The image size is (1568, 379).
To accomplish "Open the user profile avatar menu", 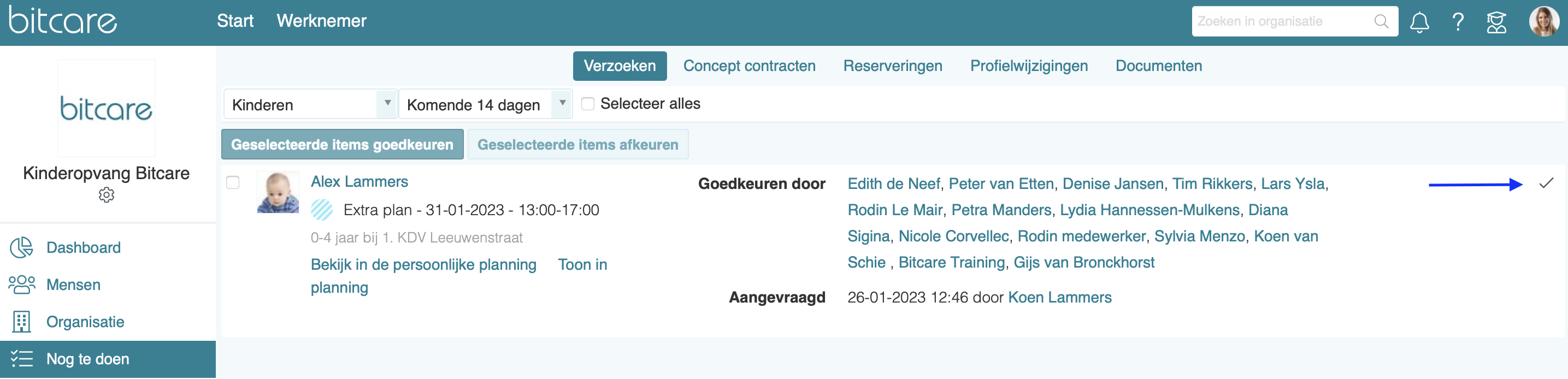I will coord(1543,22).
